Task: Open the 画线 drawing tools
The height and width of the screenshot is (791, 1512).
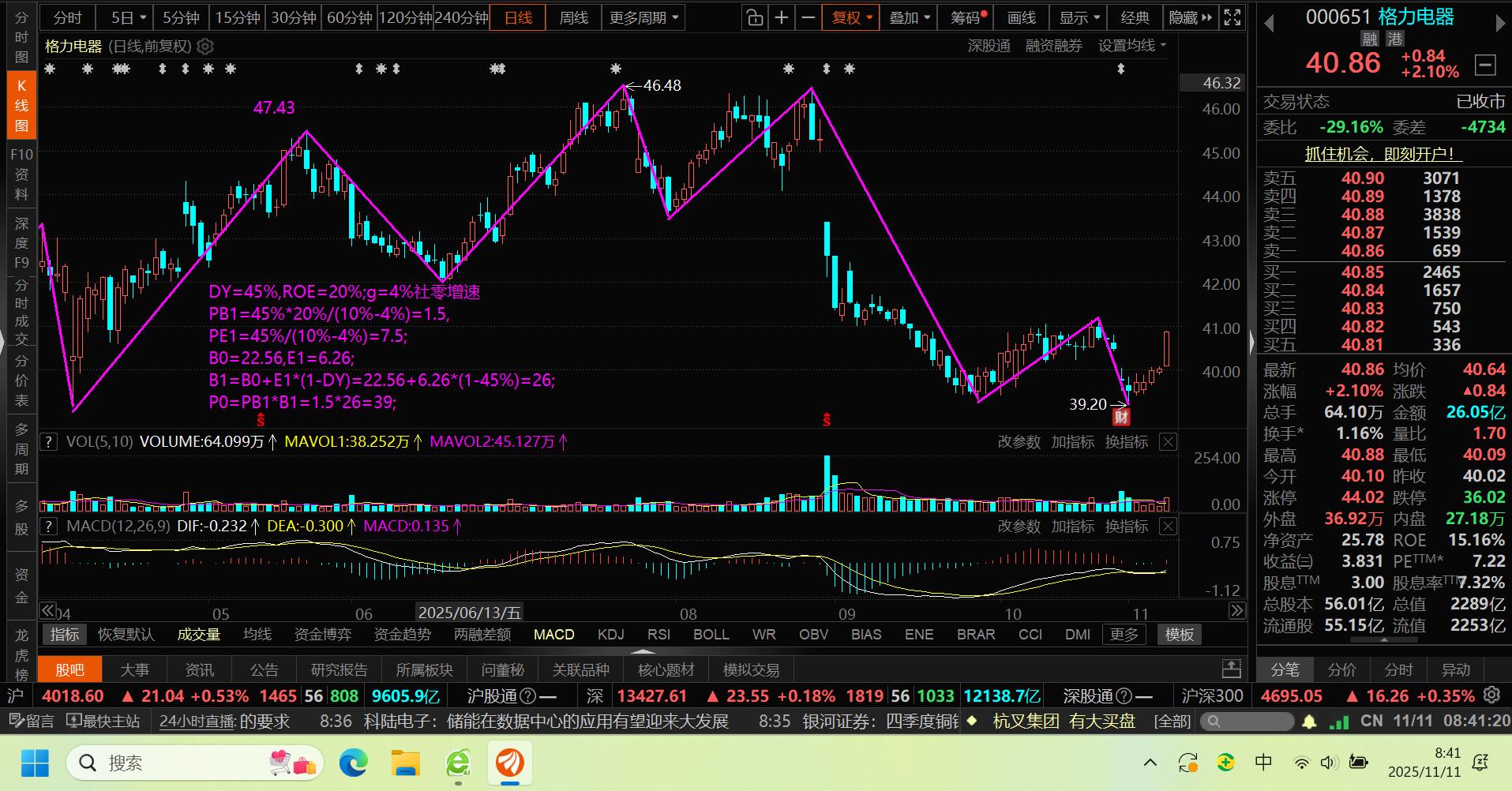Action: coord(1021,17)
